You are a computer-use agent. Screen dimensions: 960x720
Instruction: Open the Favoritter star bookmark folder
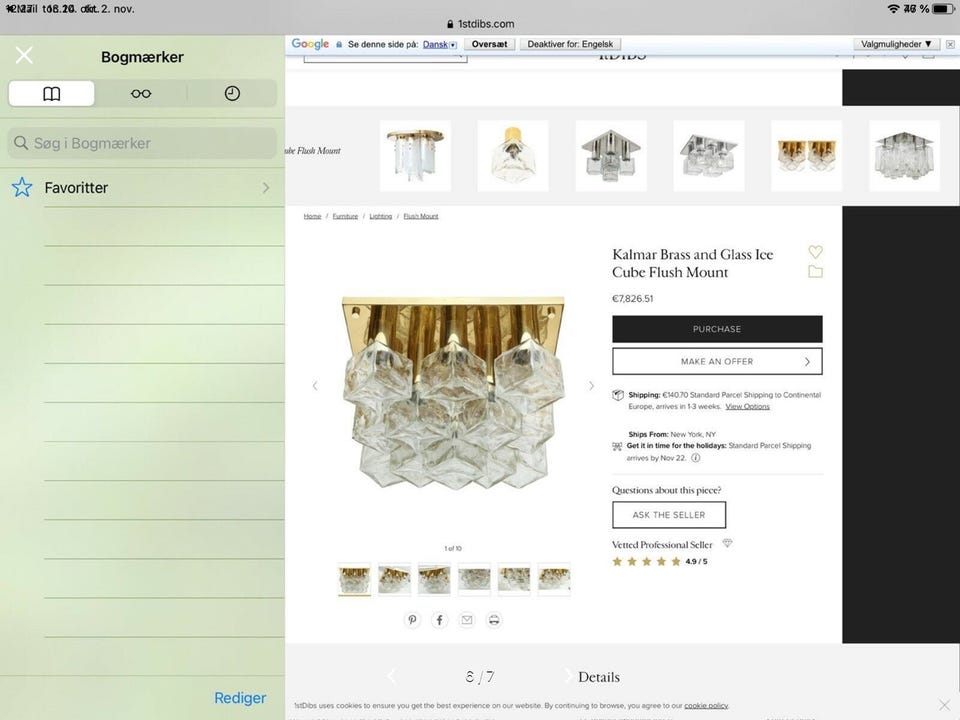[142, 187]
